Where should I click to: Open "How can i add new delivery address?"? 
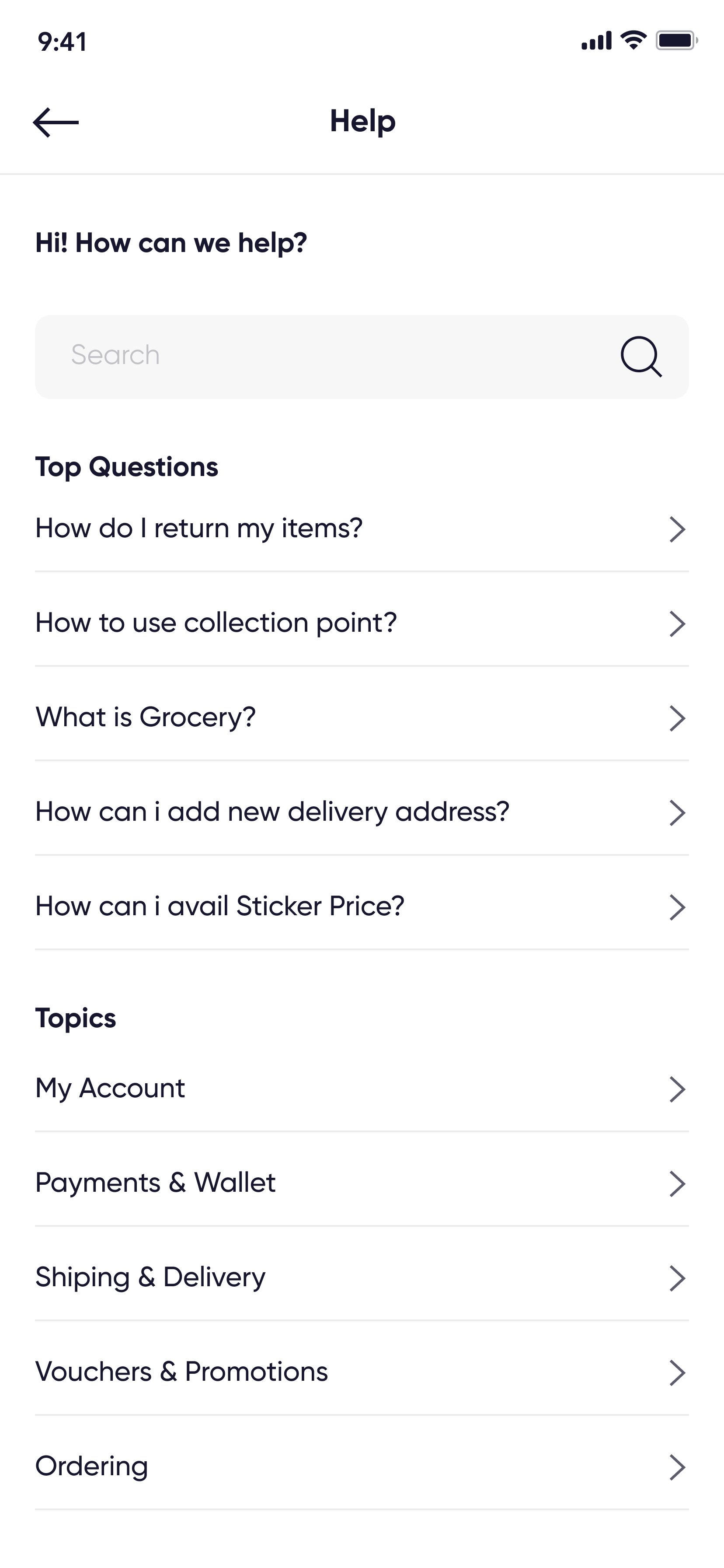(272, 812)
